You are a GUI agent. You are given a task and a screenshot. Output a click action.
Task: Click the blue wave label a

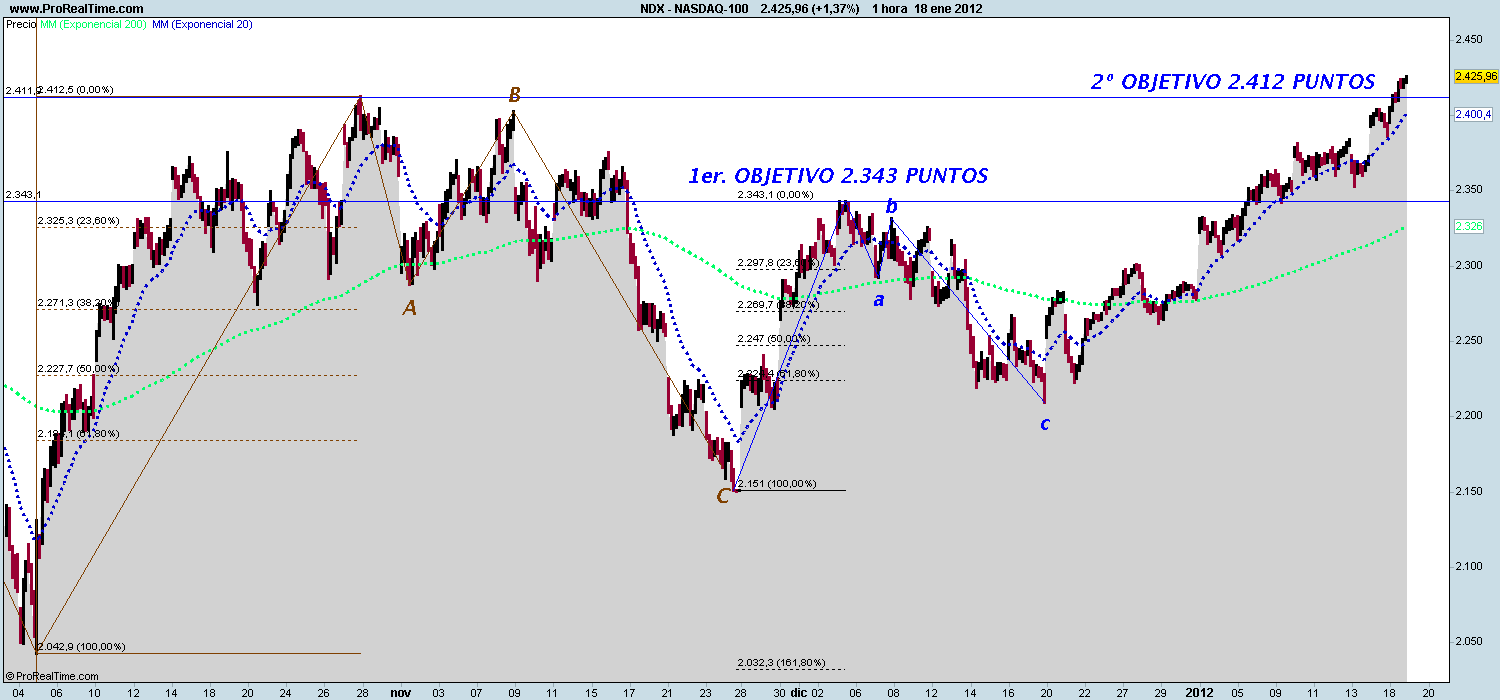pos(879,299)
